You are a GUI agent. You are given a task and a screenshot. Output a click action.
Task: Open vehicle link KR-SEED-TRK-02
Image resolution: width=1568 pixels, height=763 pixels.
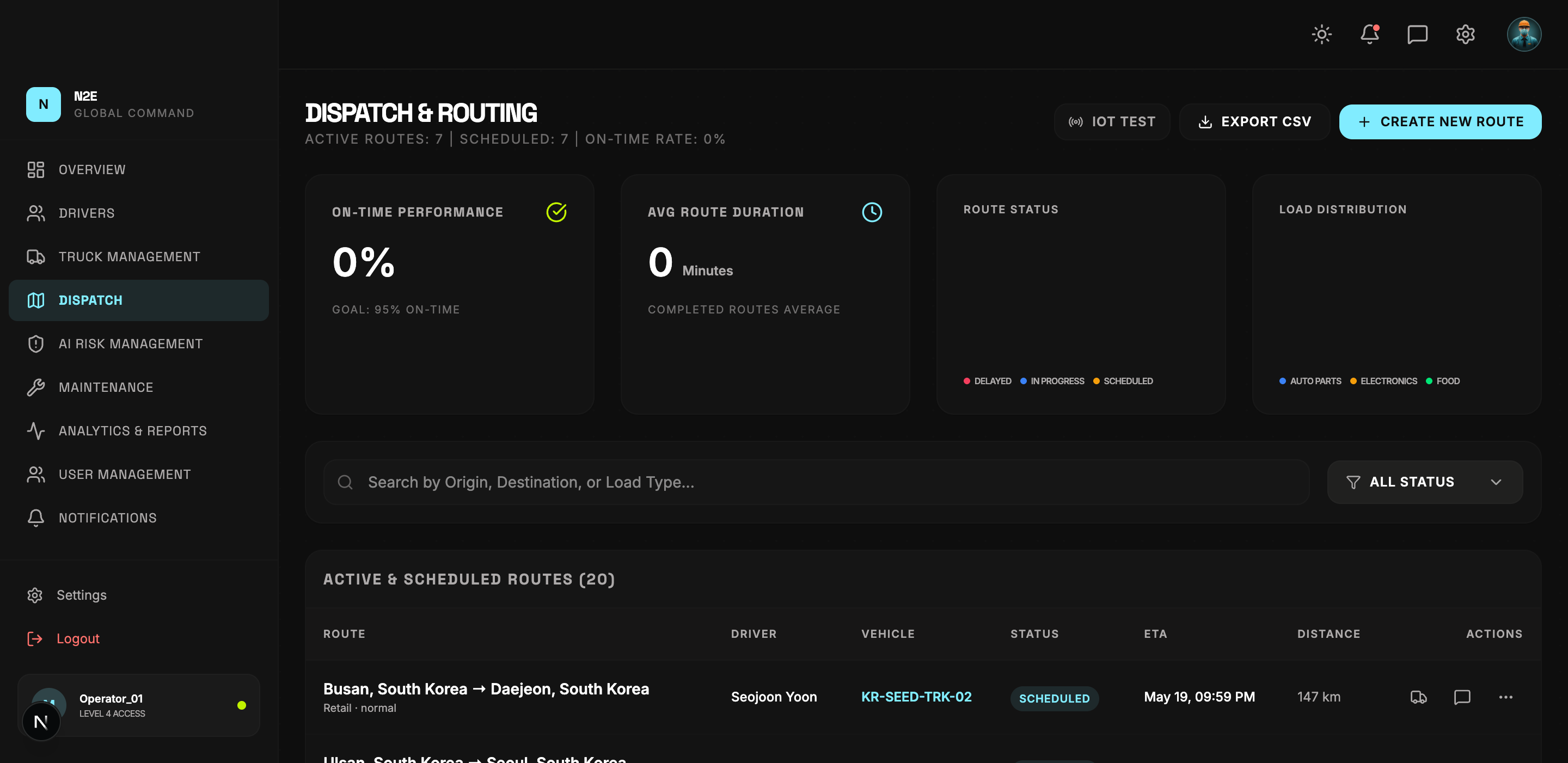916,697
